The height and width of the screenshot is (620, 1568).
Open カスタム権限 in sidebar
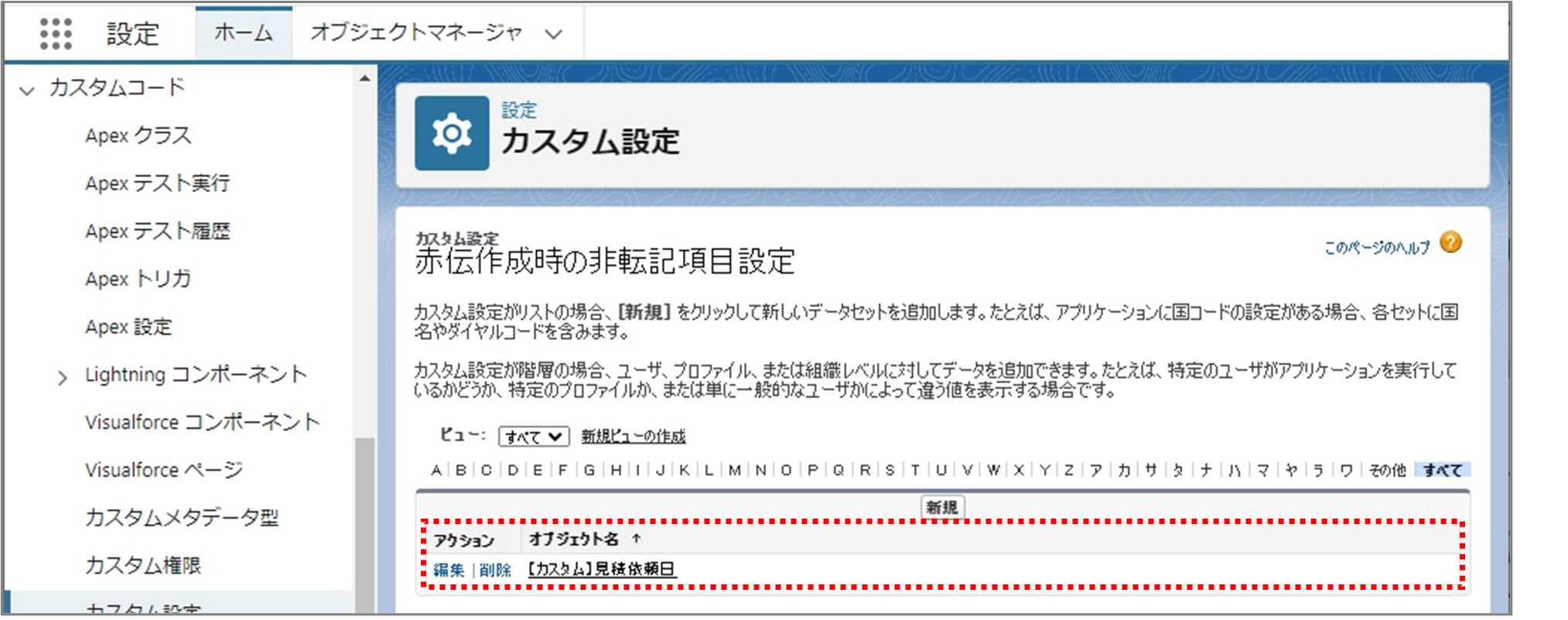143,565
